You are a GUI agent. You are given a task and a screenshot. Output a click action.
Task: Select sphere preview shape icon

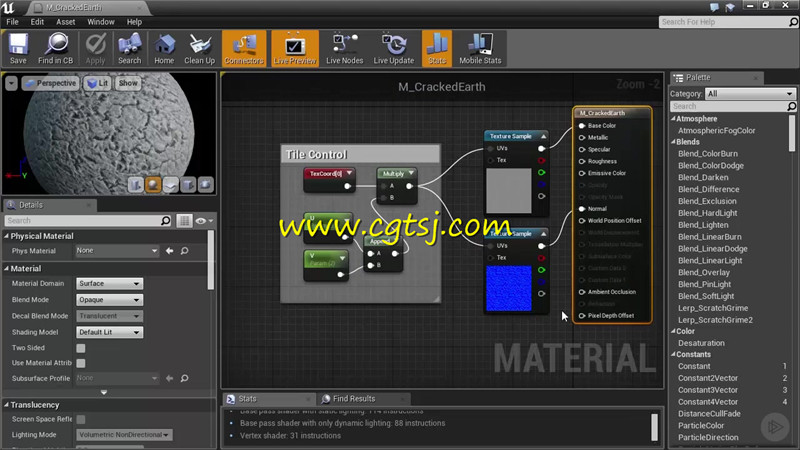153,185
